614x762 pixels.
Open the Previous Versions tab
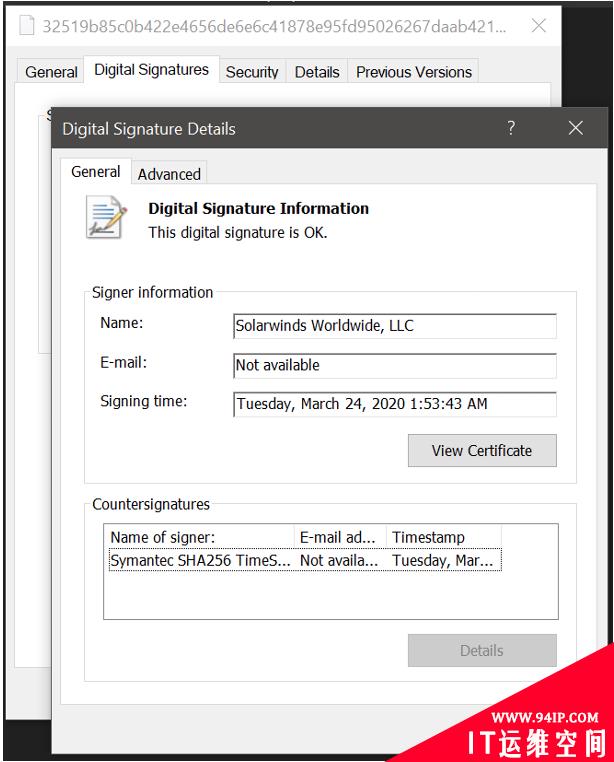(x=414, y=72)
